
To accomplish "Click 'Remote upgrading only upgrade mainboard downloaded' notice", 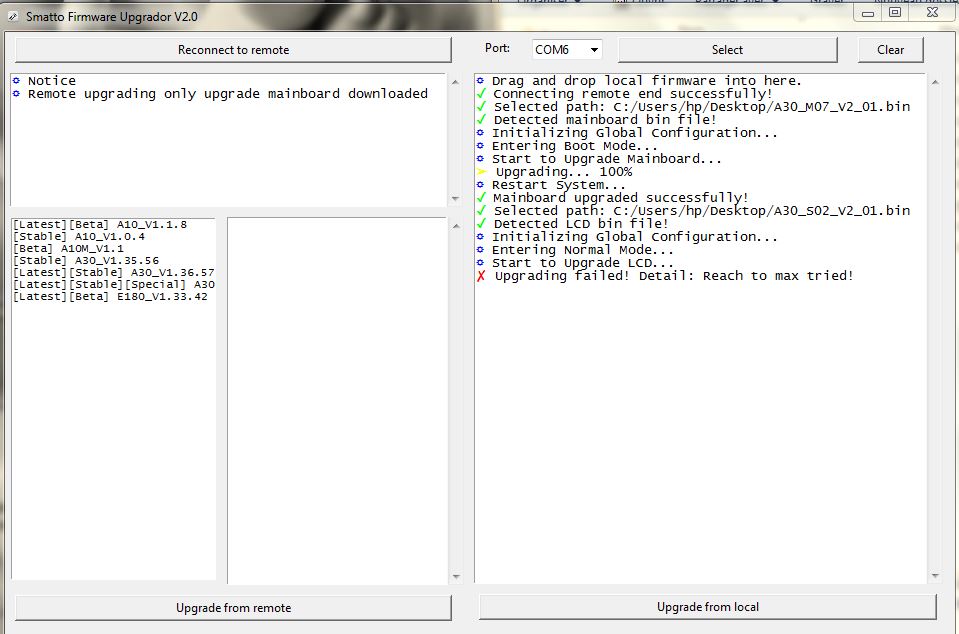I will [228, 94].
